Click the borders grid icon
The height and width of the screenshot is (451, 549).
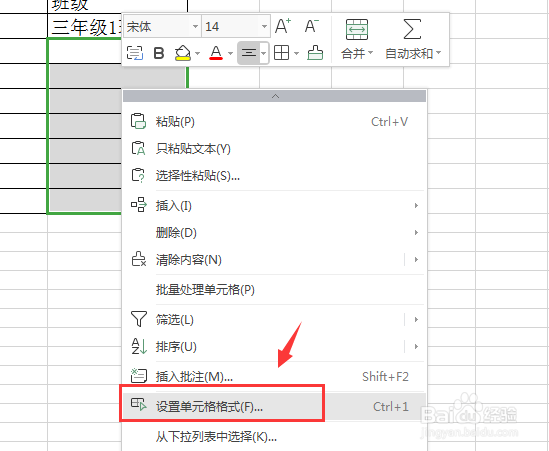point(281,53)
